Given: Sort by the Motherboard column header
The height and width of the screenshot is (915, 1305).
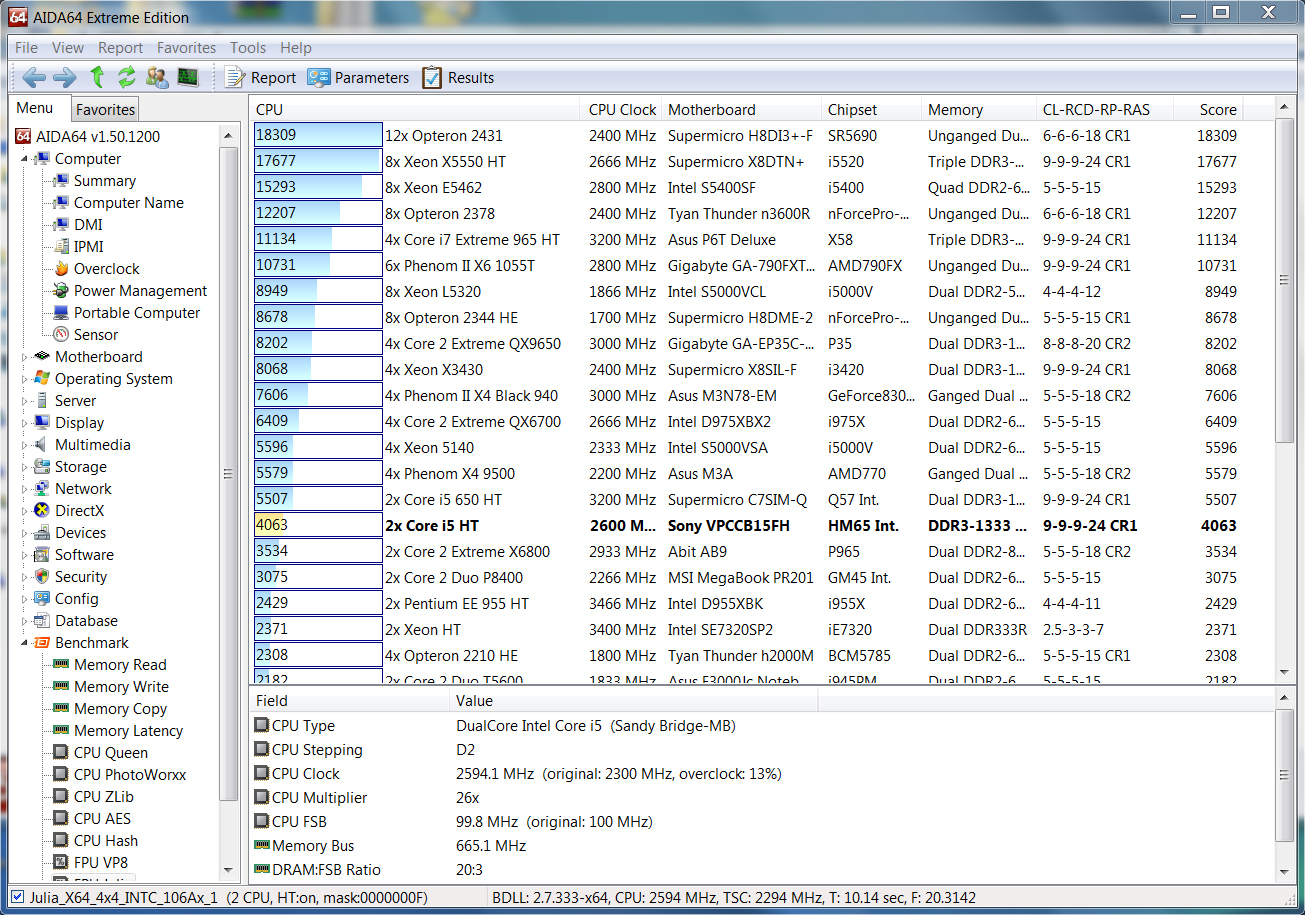Looking at the screenshot, I should (741, 110).
